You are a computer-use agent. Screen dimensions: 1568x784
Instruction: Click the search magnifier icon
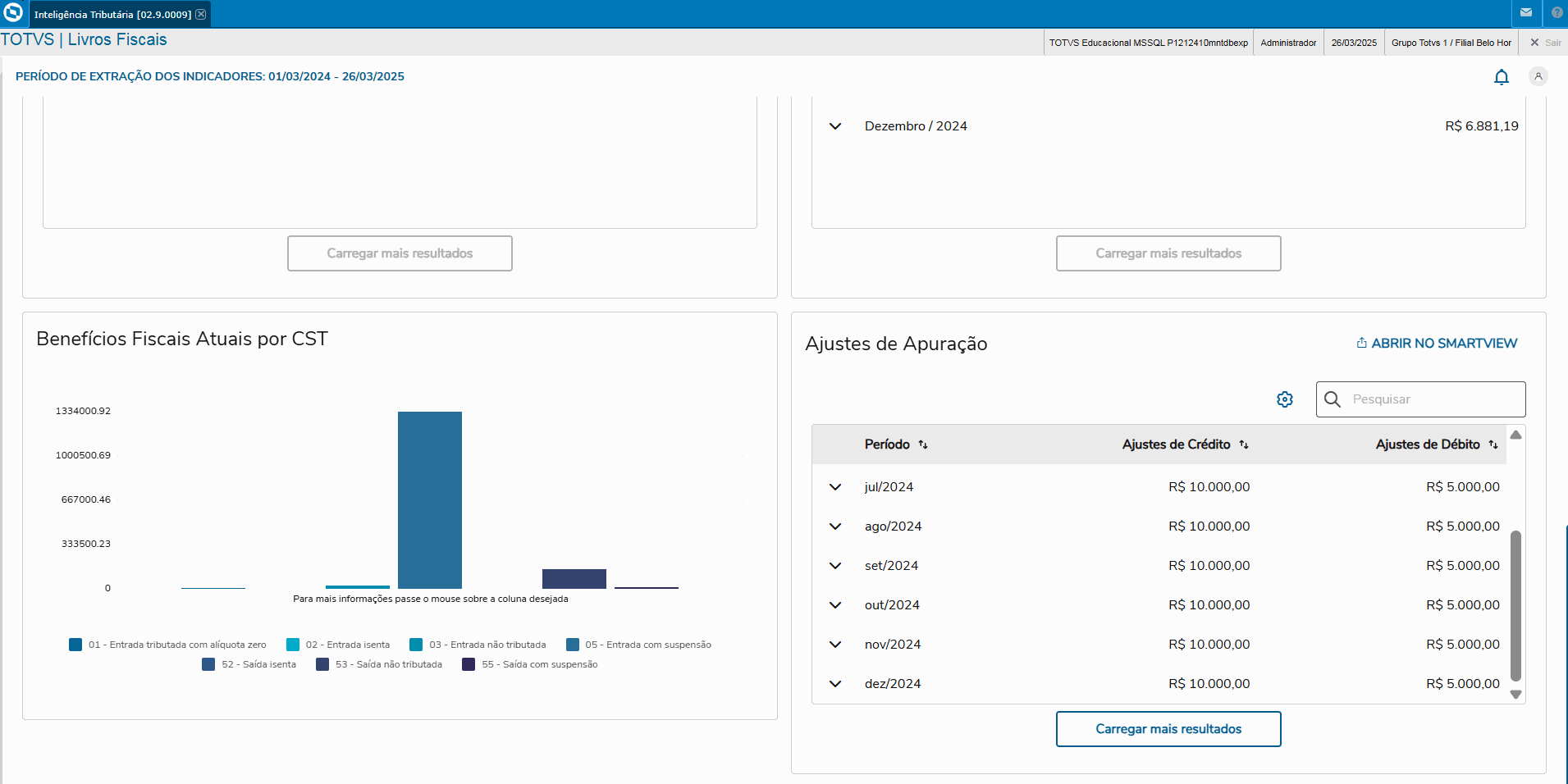pyautogui.click(x=1333, y=399)
